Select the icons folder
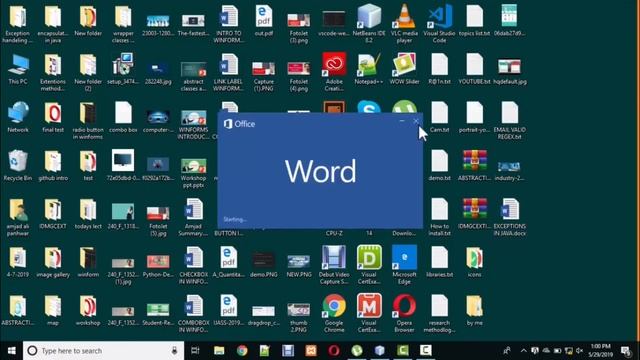 coord(474,261)
